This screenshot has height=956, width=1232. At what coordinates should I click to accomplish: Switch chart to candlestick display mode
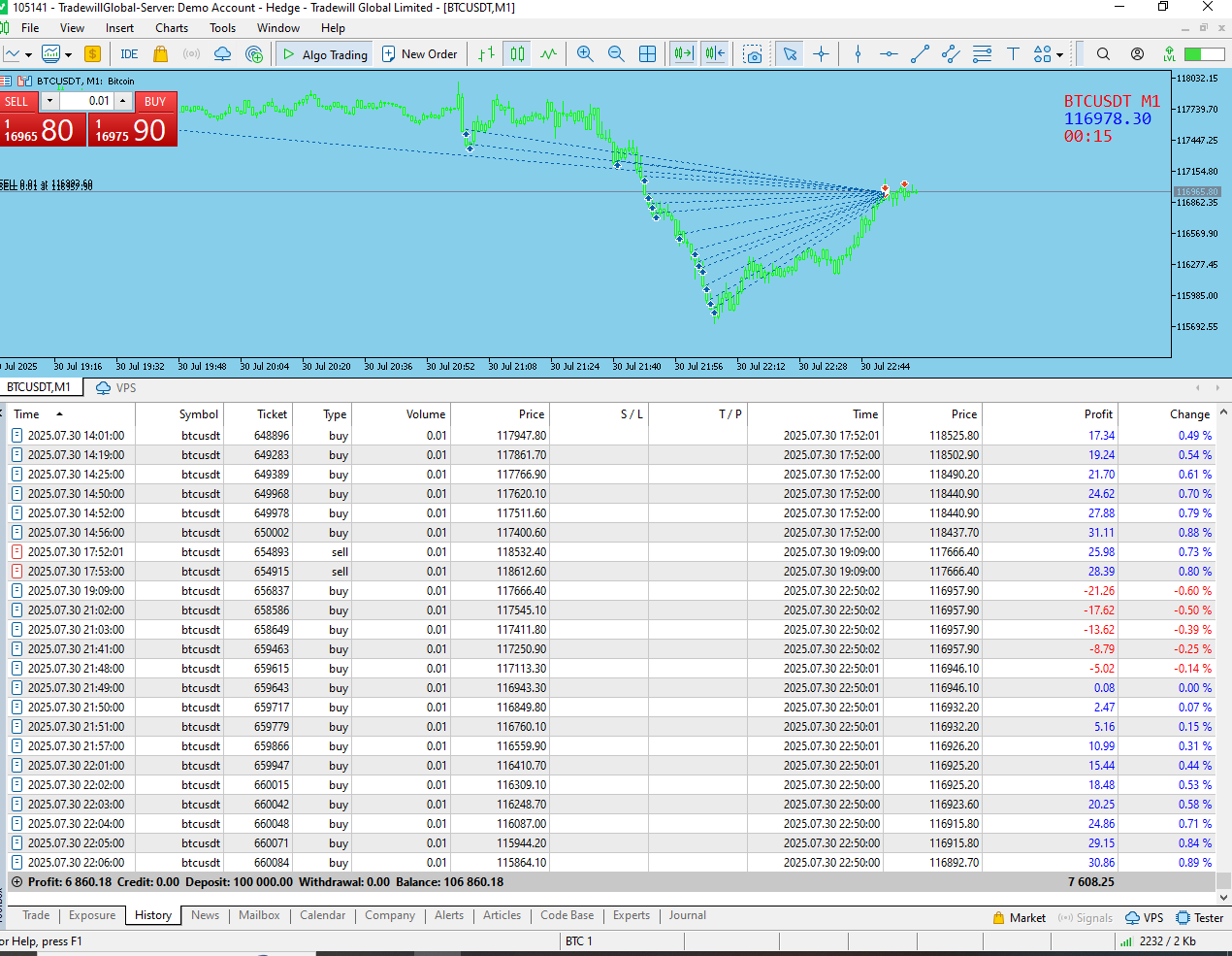tap(517, 54)
